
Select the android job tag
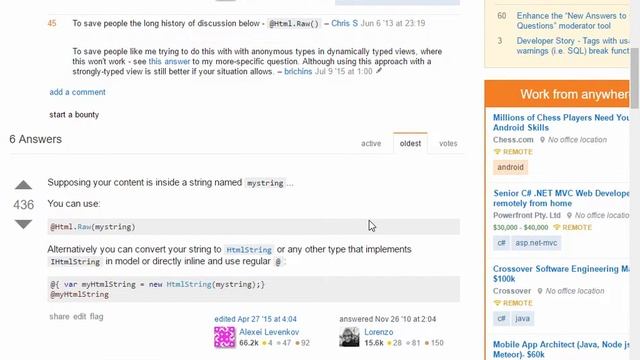(510, 167)
